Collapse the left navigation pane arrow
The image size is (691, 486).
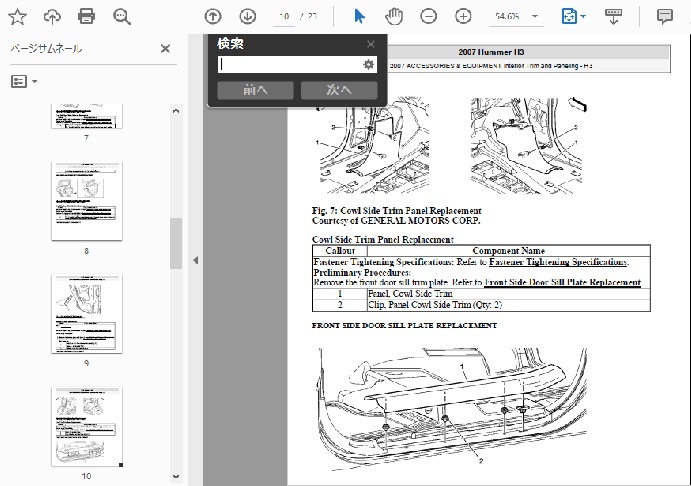(196, 260)
